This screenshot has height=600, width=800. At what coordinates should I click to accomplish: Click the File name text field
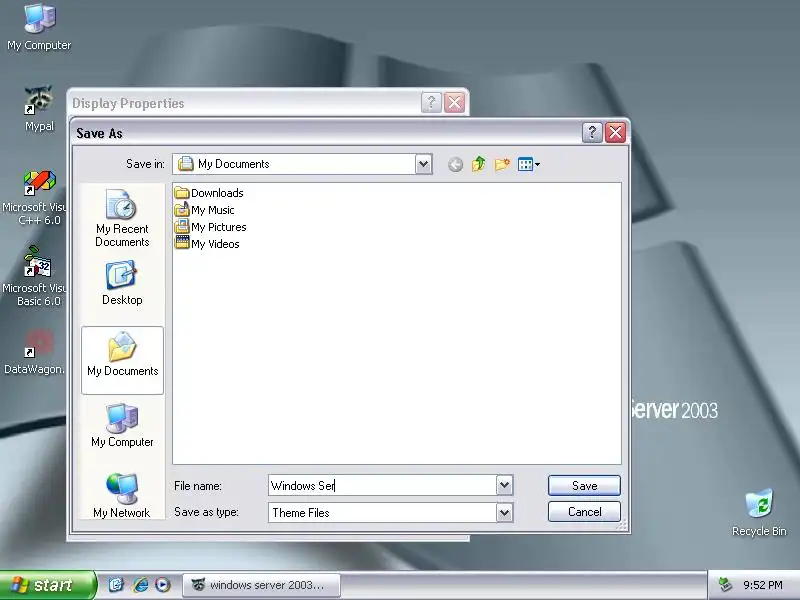[382, 485]
